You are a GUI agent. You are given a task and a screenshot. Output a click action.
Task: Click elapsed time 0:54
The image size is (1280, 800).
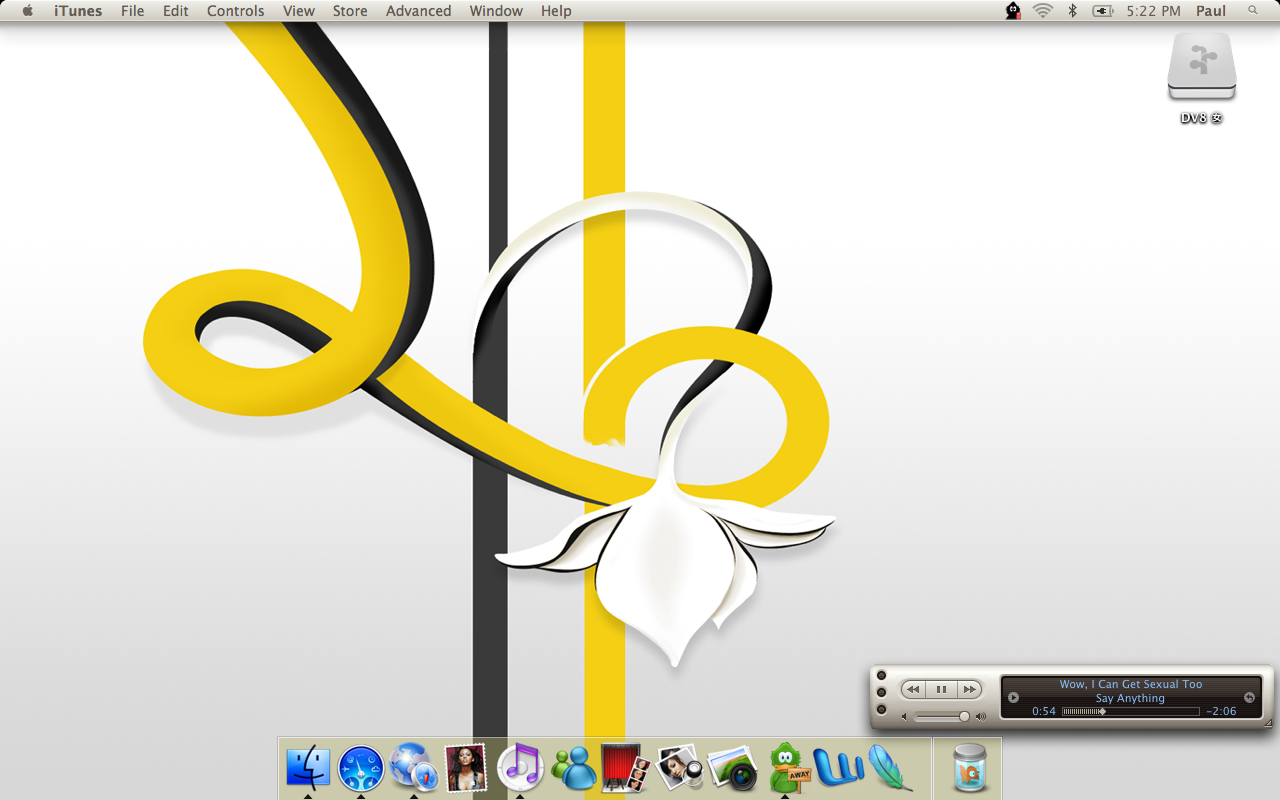click(x=1044, y=712)
